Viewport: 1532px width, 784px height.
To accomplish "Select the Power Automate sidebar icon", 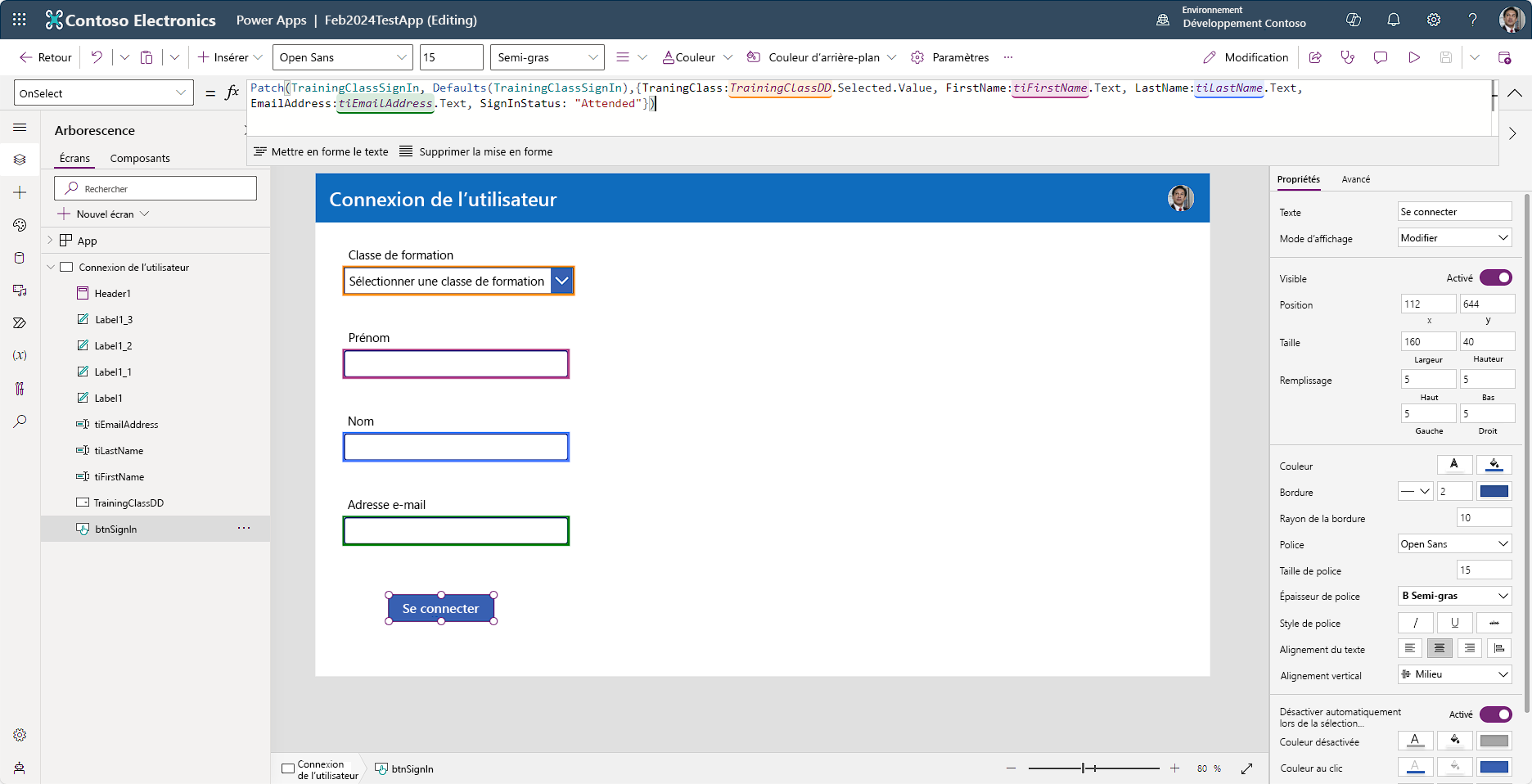I will coord(20,322).
